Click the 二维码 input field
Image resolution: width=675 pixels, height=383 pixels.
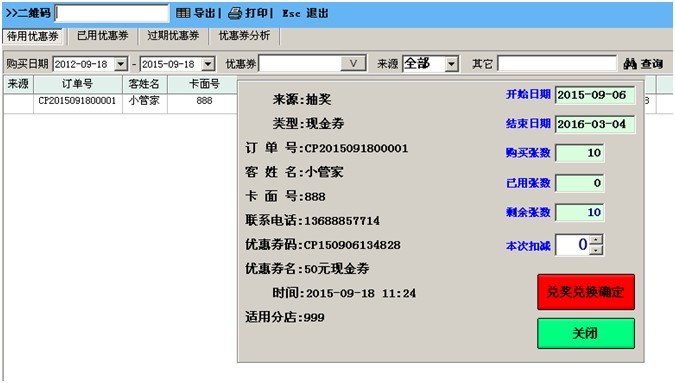[112, 13]
